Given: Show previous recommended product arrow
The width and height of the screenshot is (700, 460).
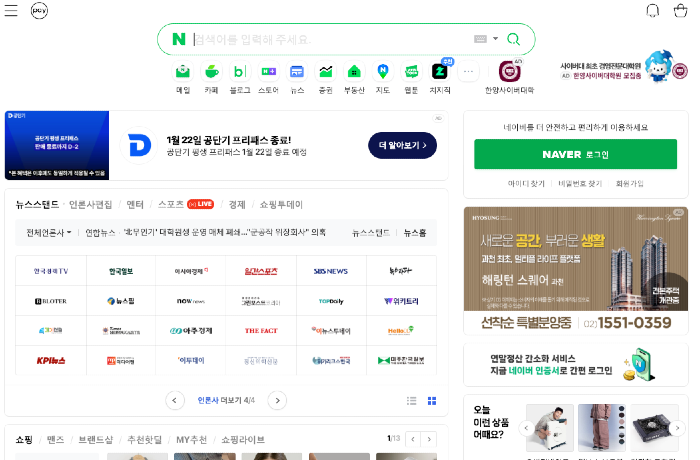Looking at the screenshot, I should [x=526, y=428].
